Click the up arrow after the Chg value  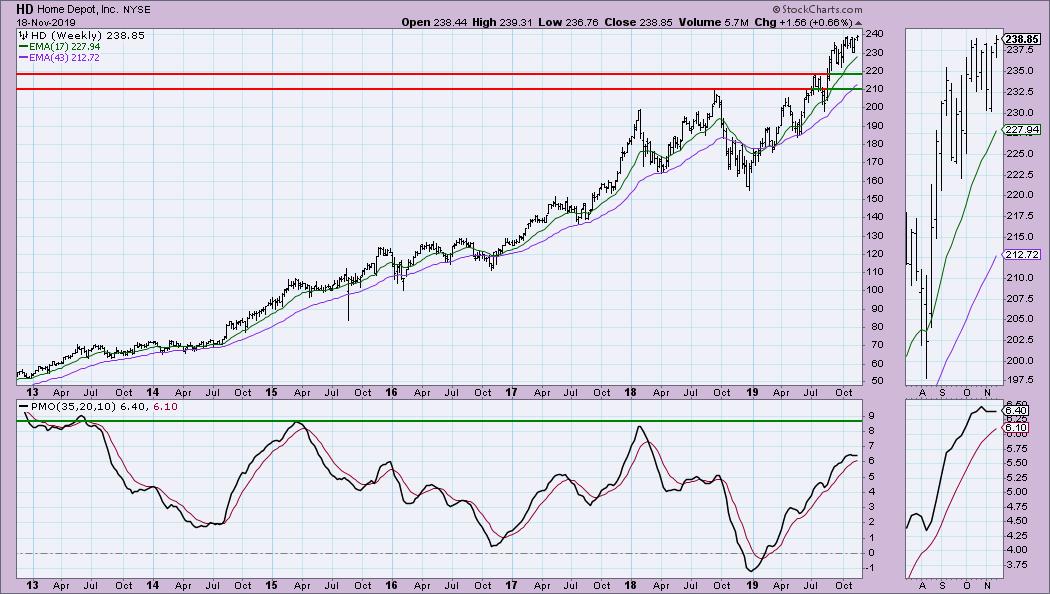pos(859,23)
